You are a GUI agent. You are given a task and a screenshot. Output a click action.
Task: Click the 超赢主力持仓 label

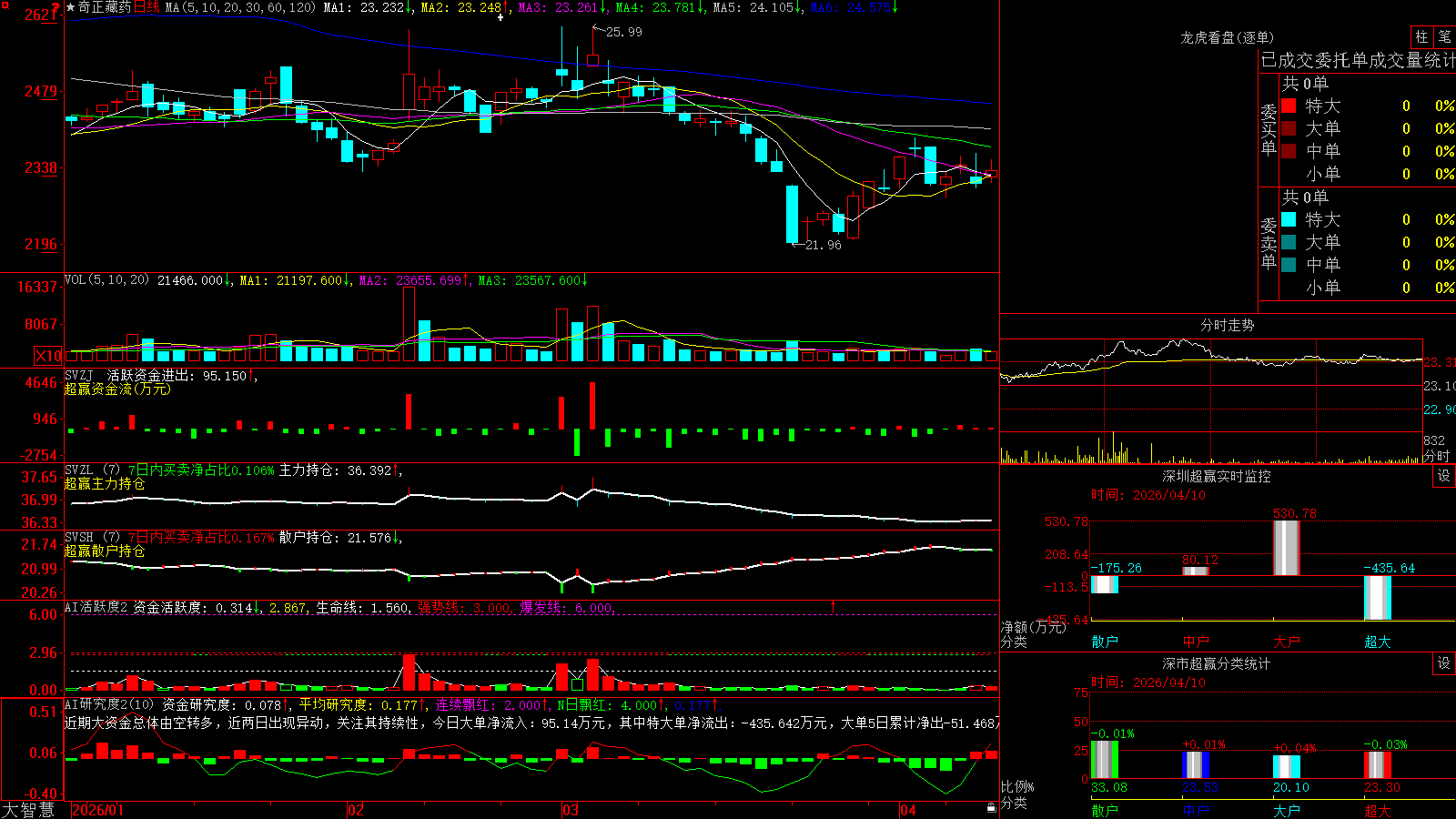pyautogui.click(x=105, y=484)
